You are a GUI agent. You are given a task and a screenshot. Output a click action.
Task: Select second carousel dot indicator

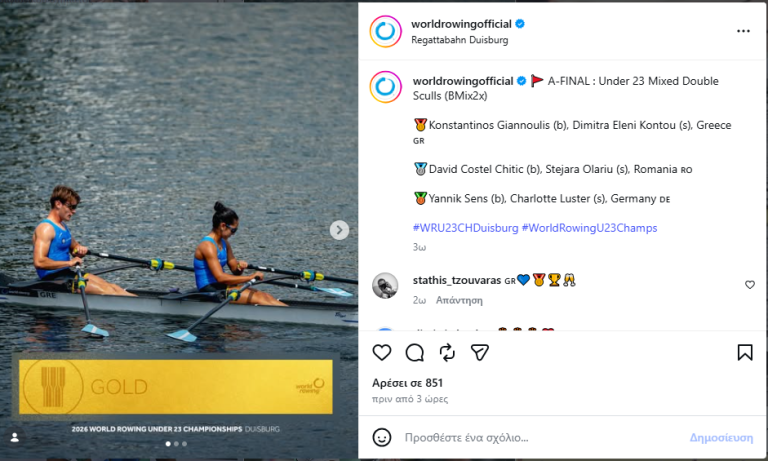pos(176,444)
